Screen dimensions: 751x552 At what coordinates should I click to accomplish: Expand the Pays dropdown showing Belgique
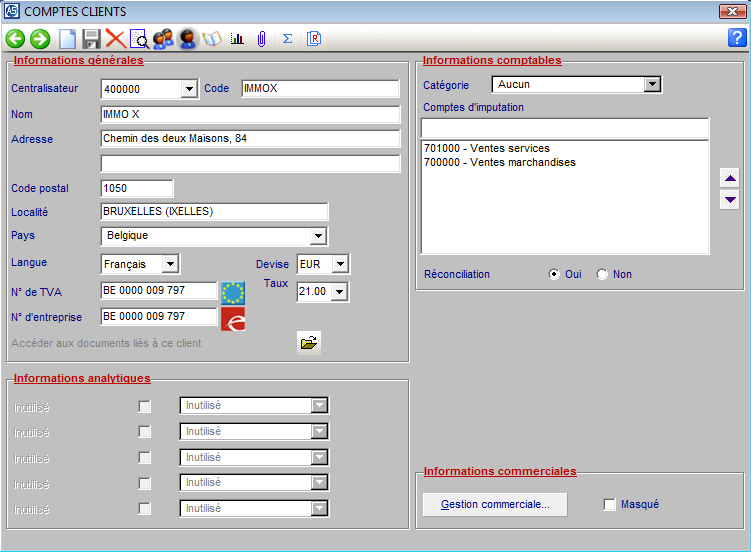(318, 236)
